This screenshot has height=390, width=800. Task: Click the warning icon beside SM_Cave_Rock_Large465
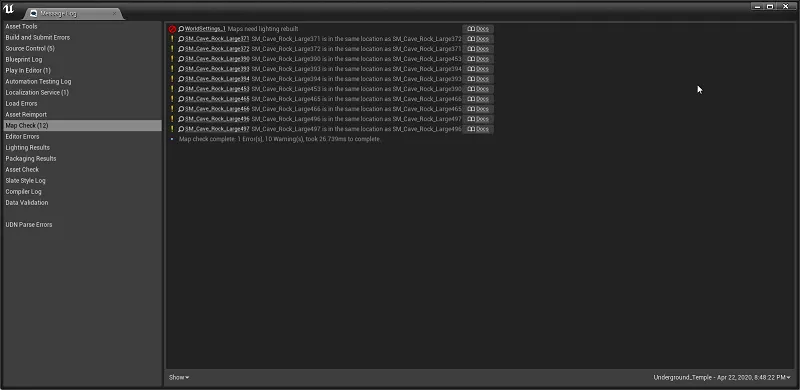(172, 99)
